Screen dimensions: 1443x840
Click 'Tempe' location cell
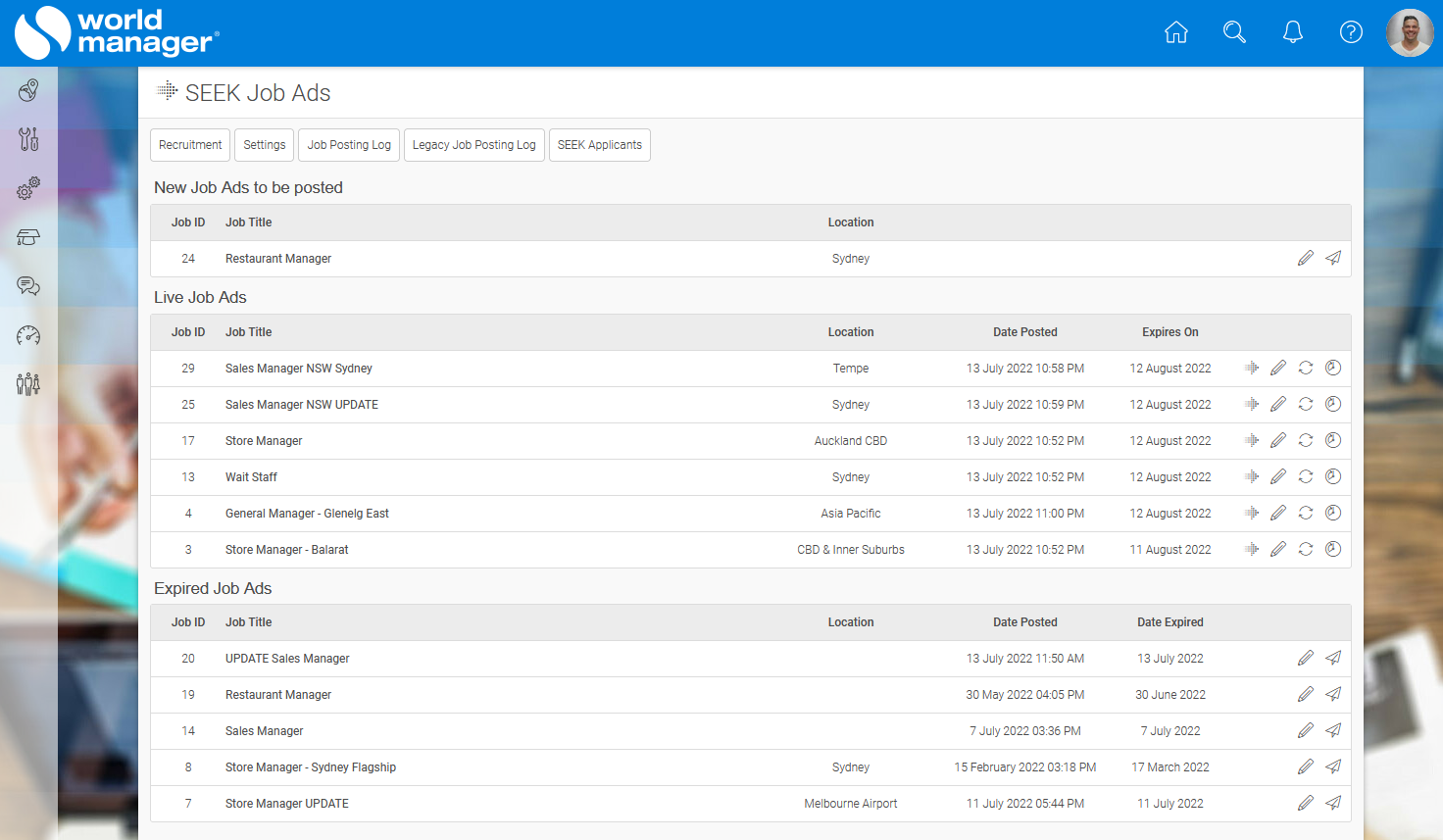851,369
